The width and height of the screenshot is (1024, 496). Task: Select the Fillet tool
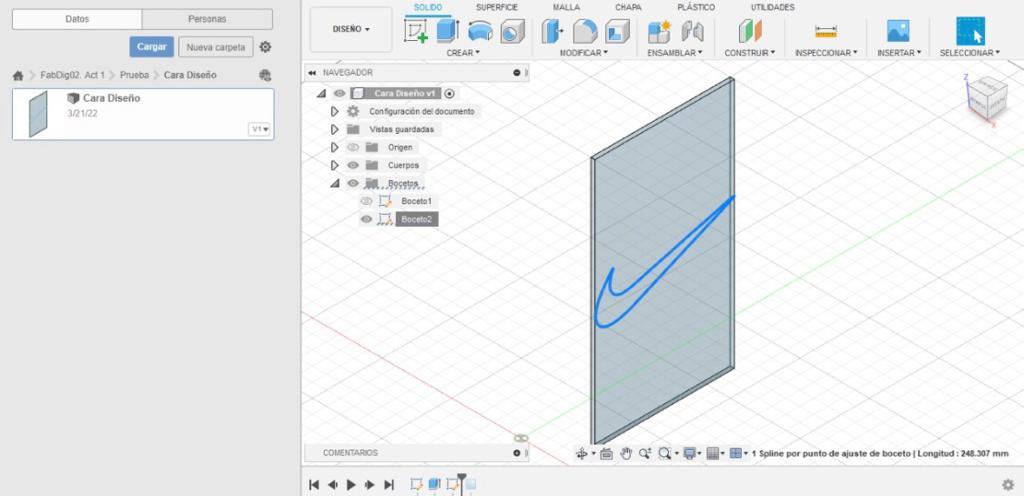click(585, 31)
